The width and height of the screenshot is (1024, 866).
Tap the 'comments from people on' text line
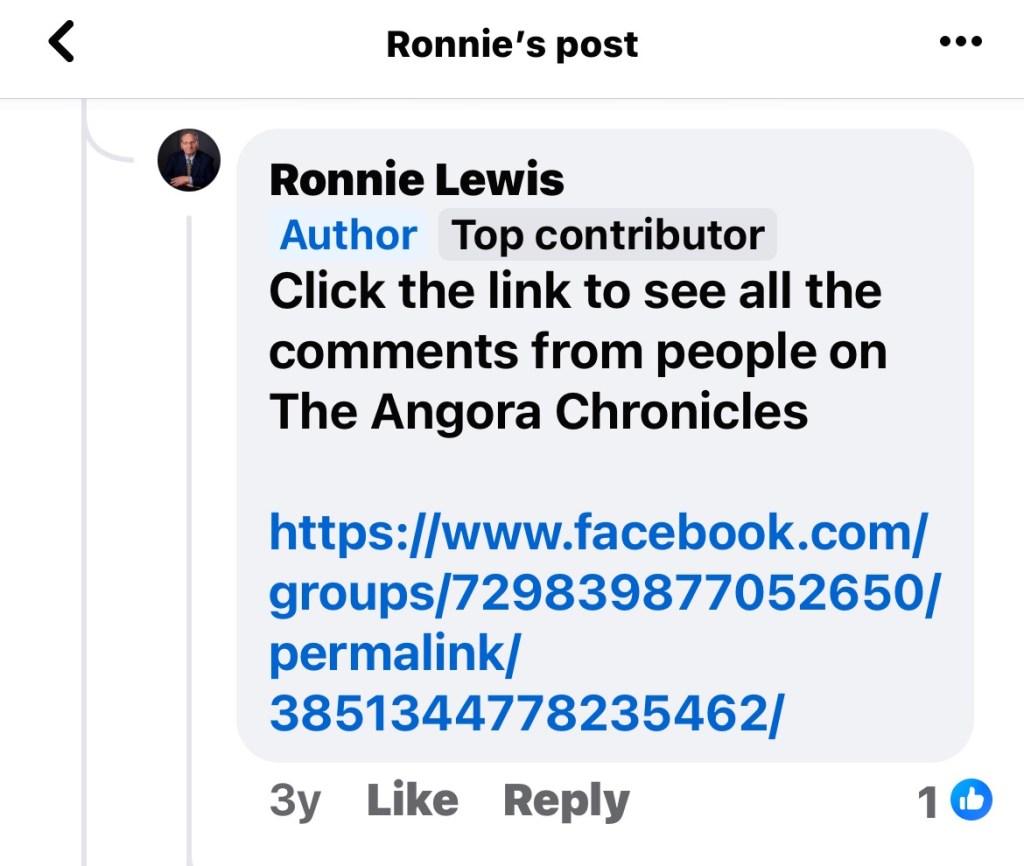(x=578, y=351)
